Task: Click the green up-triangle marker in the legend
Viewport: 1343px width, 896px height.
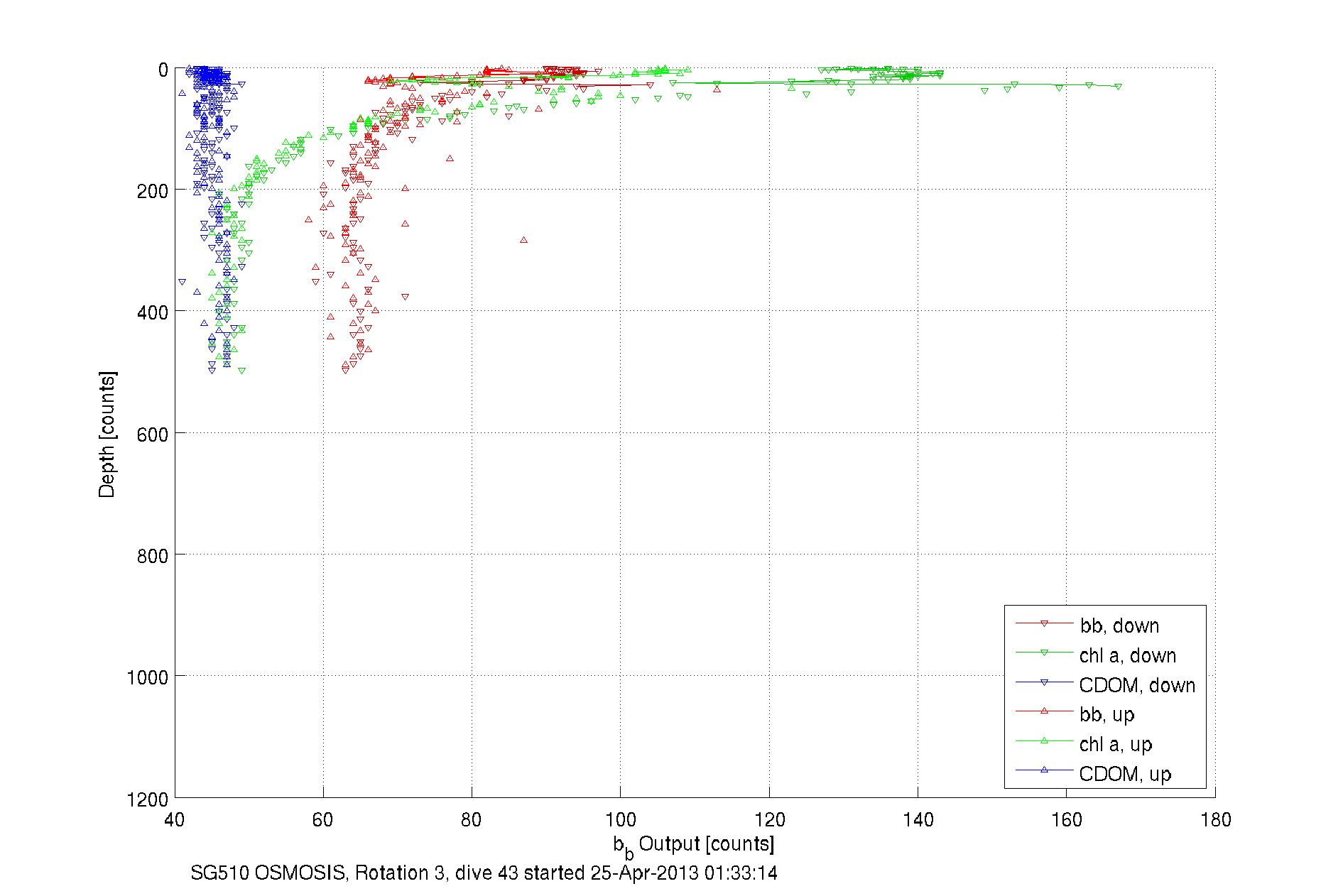Action: (1044, 741)
